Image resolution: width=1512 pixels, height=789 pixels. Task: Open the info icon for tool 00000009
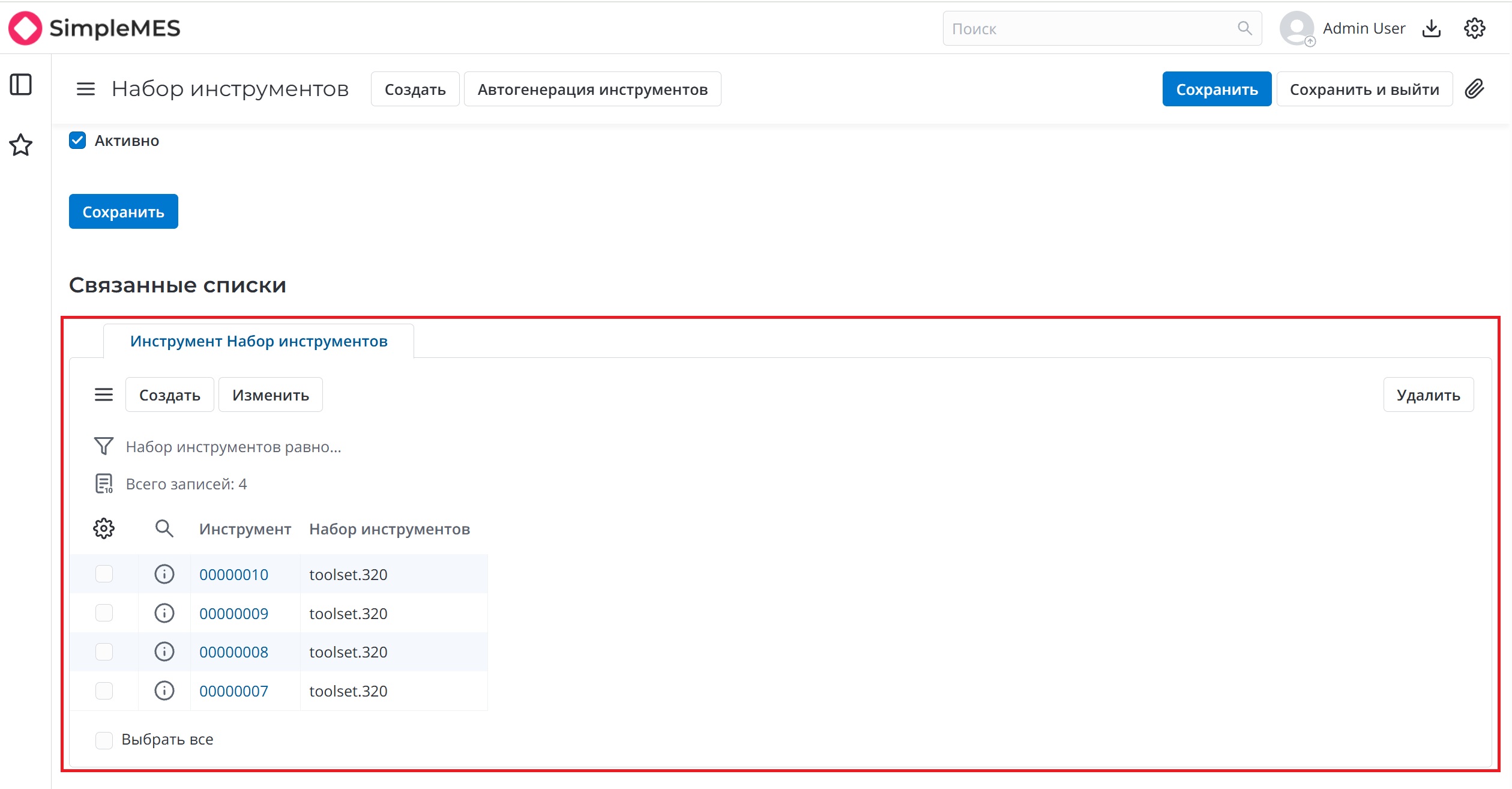[164, 613]
